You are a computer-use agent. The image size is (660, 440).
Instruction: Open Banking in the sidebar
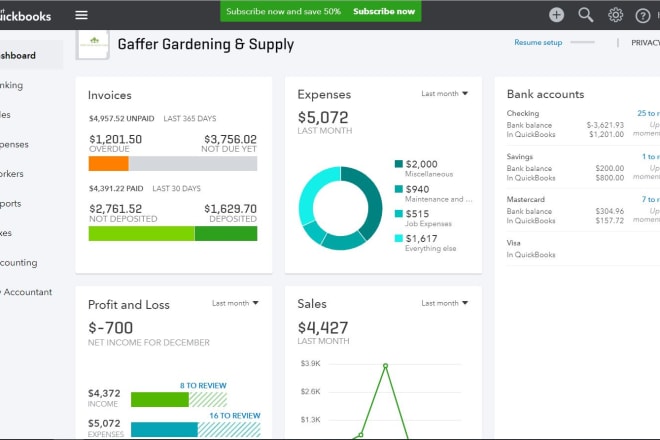coord(12,85)
